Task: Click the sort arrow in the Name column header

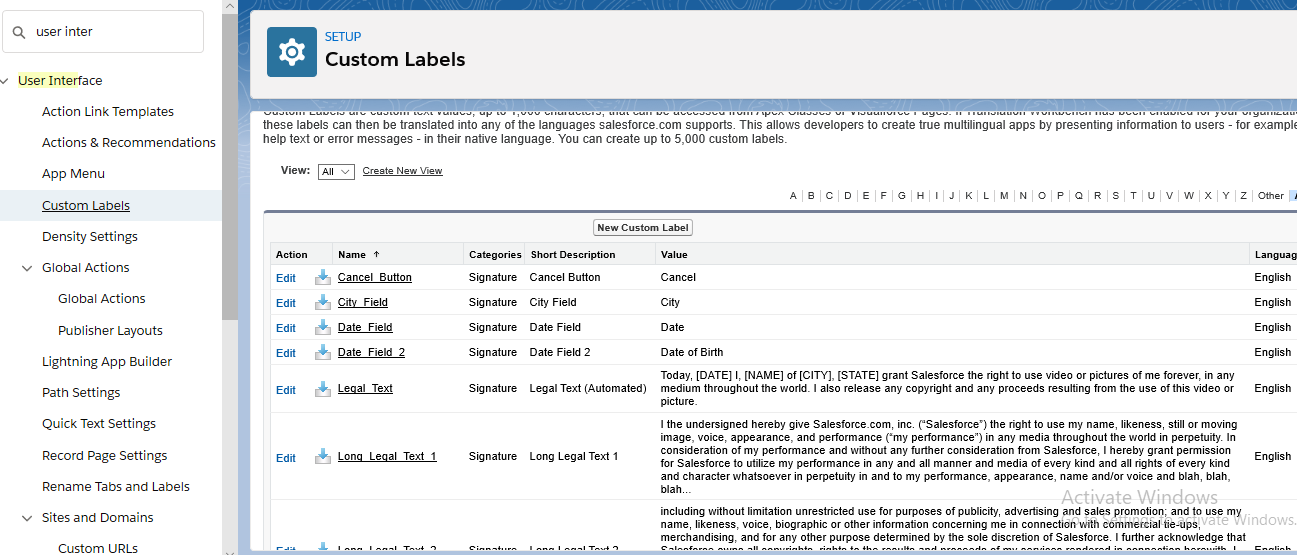Action: (377, 255)
